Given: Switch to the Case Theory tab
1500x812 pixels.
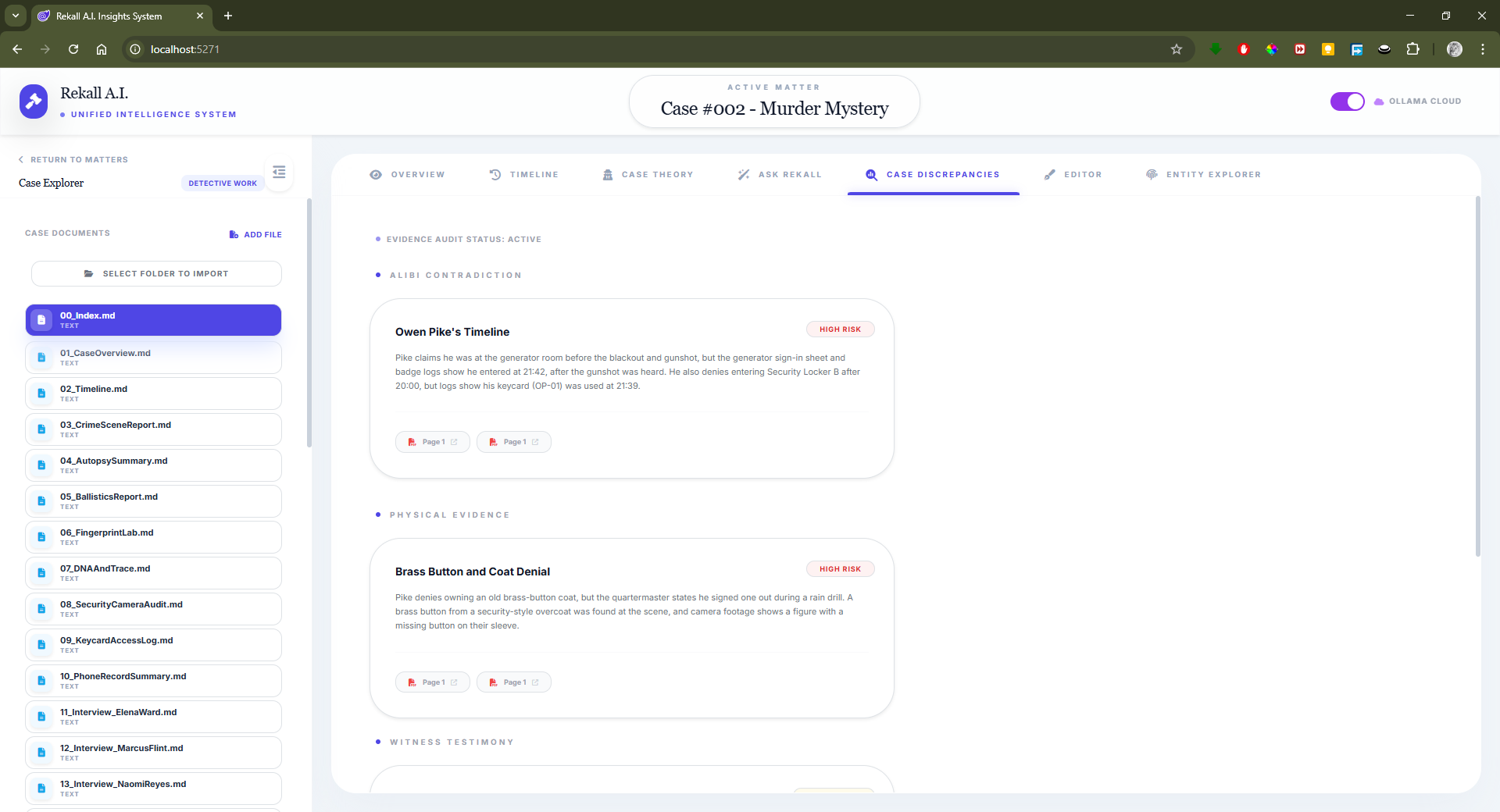Looking at the screenshot, I should [648, 175].
